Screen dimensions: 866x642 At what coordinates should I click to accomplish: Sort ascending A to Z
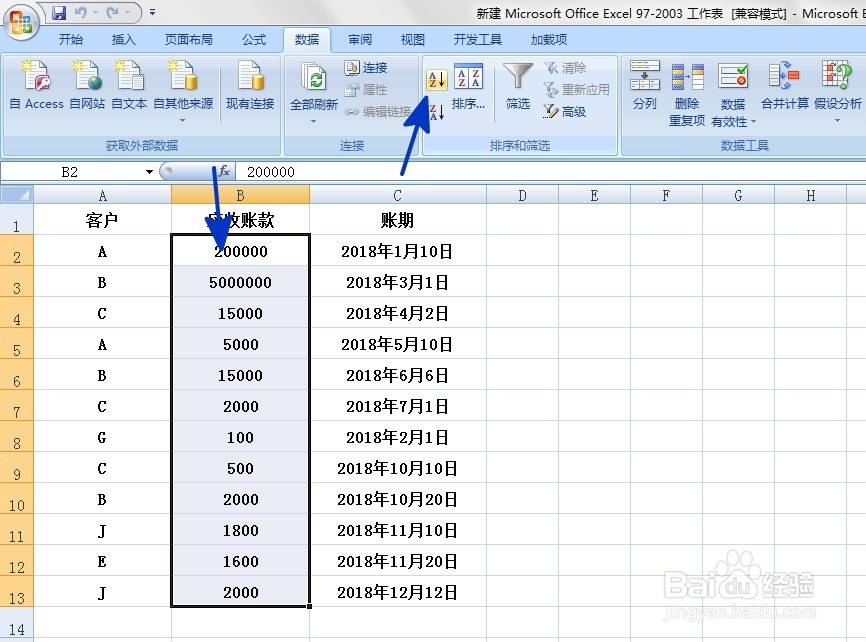tap(436, 80)
